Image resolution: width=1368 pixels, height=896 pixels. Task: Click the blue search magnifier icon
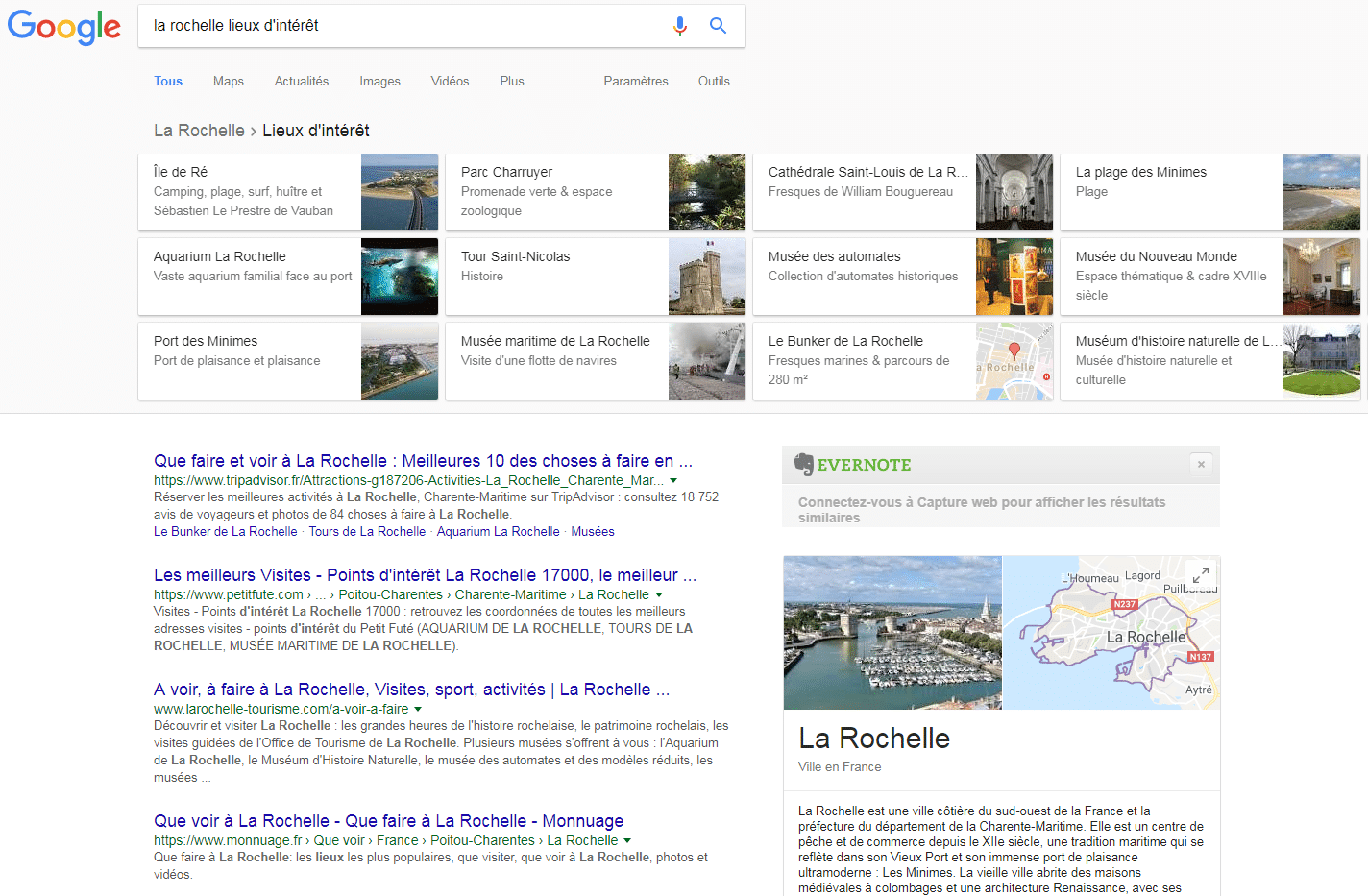pos(718,26)
